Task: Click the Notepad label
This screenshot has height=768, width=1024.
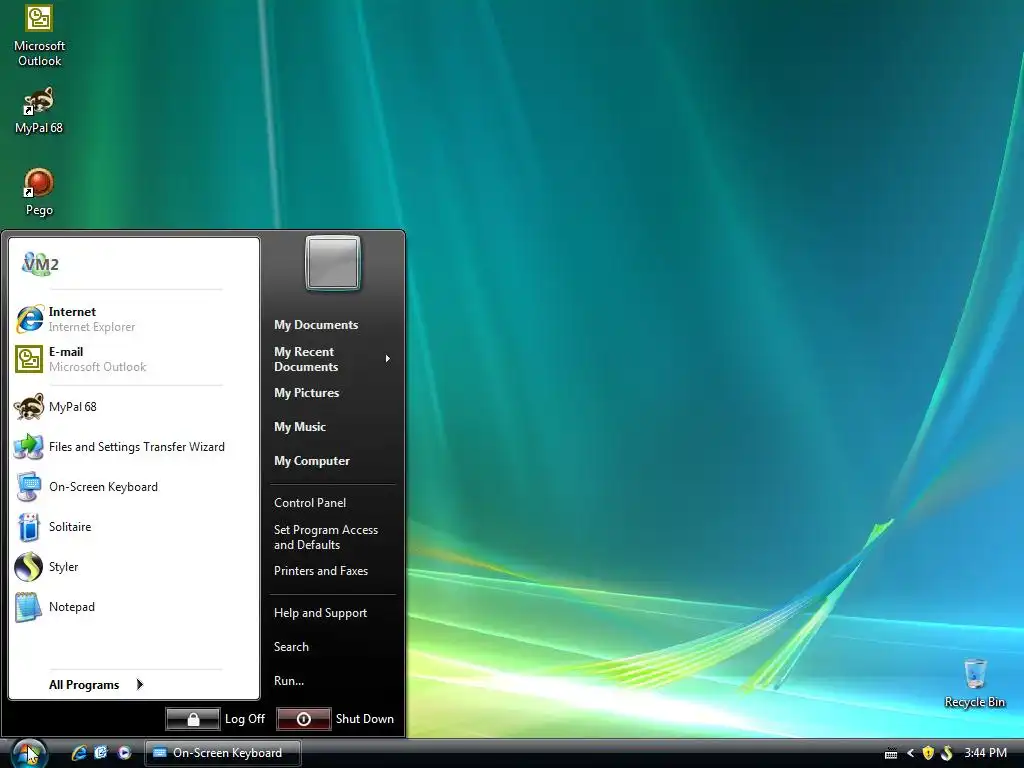Action: click(x=72, y=607)
